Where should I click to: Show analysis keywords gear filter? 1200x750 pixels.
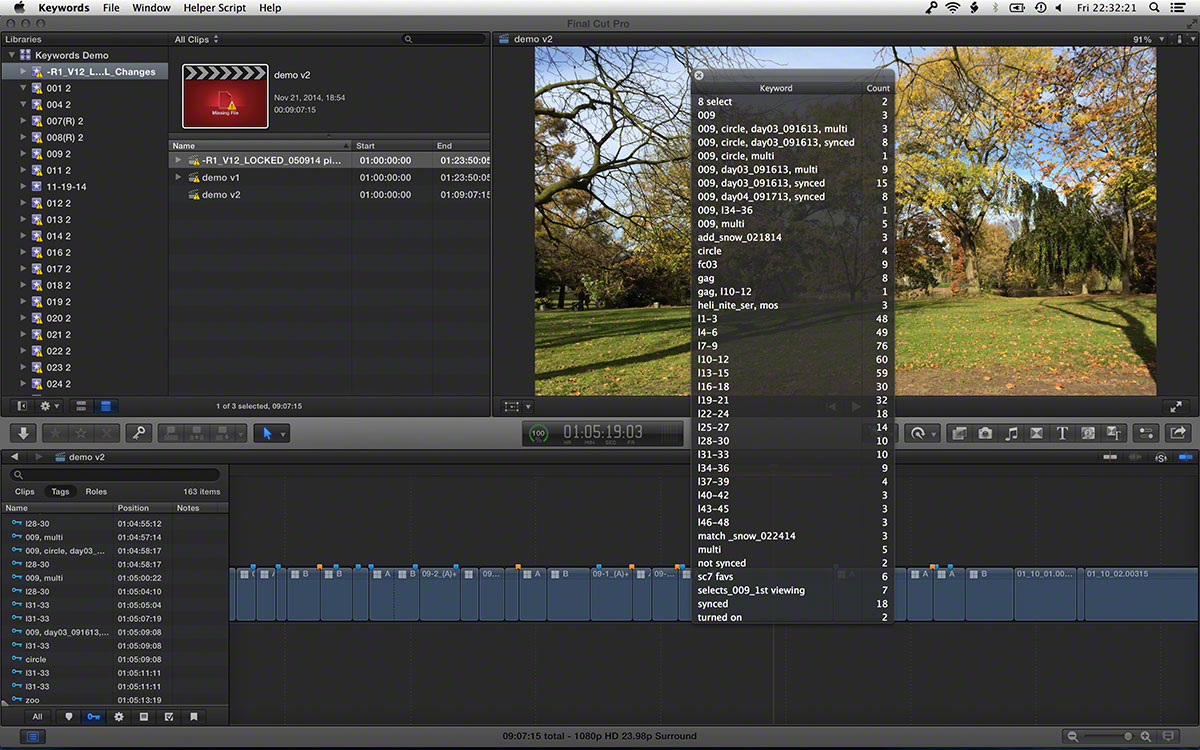(x=119, y=716)
